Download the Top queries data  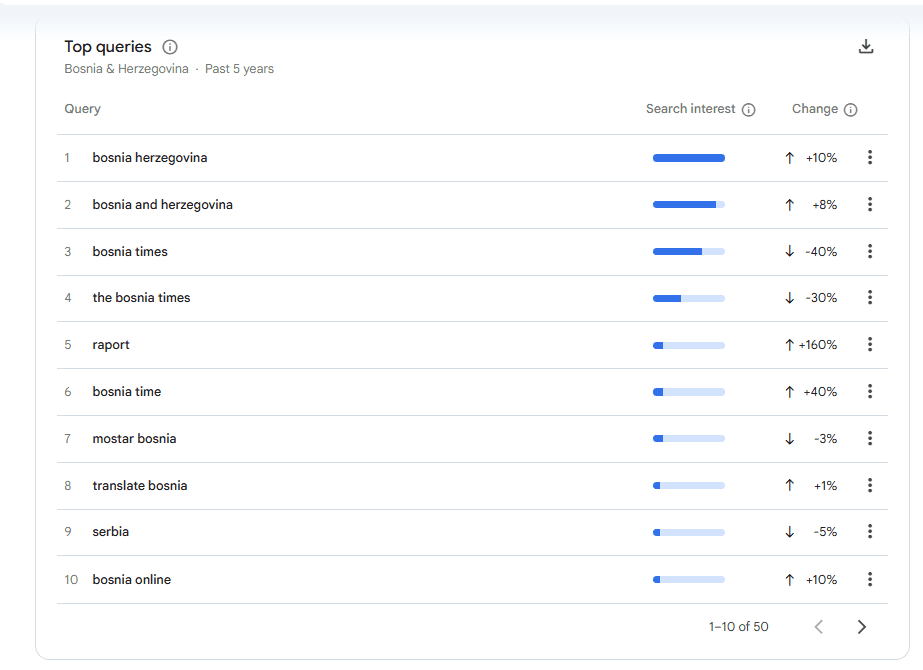[866, 47]
